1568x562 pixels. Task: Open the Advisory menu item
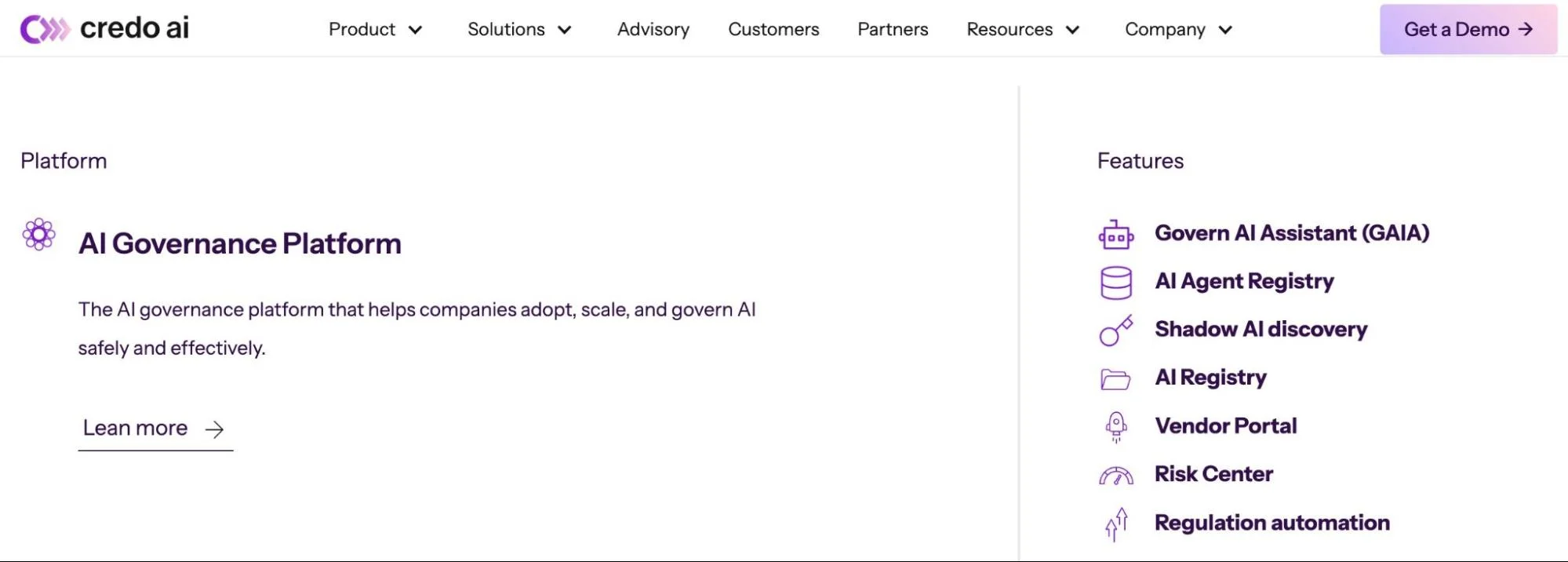653,30
